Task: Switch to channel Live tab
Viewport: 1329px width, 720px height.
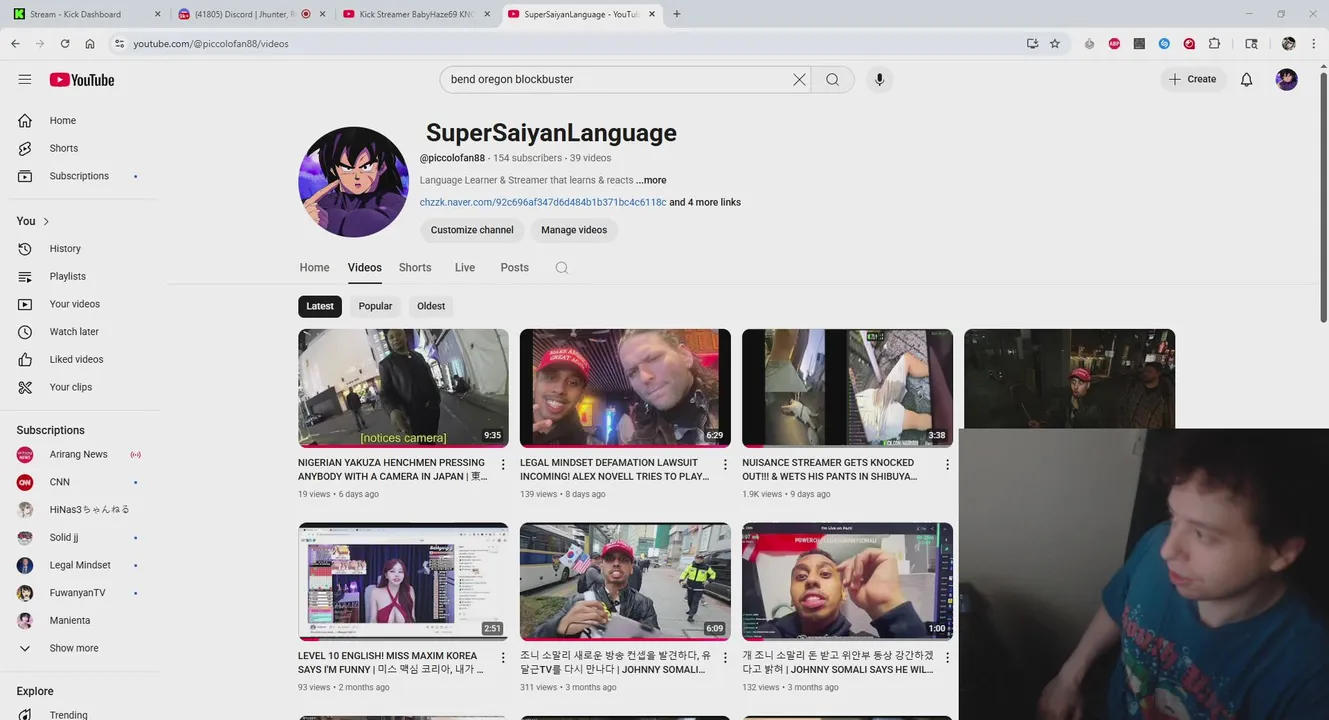Action: point(465,268)
